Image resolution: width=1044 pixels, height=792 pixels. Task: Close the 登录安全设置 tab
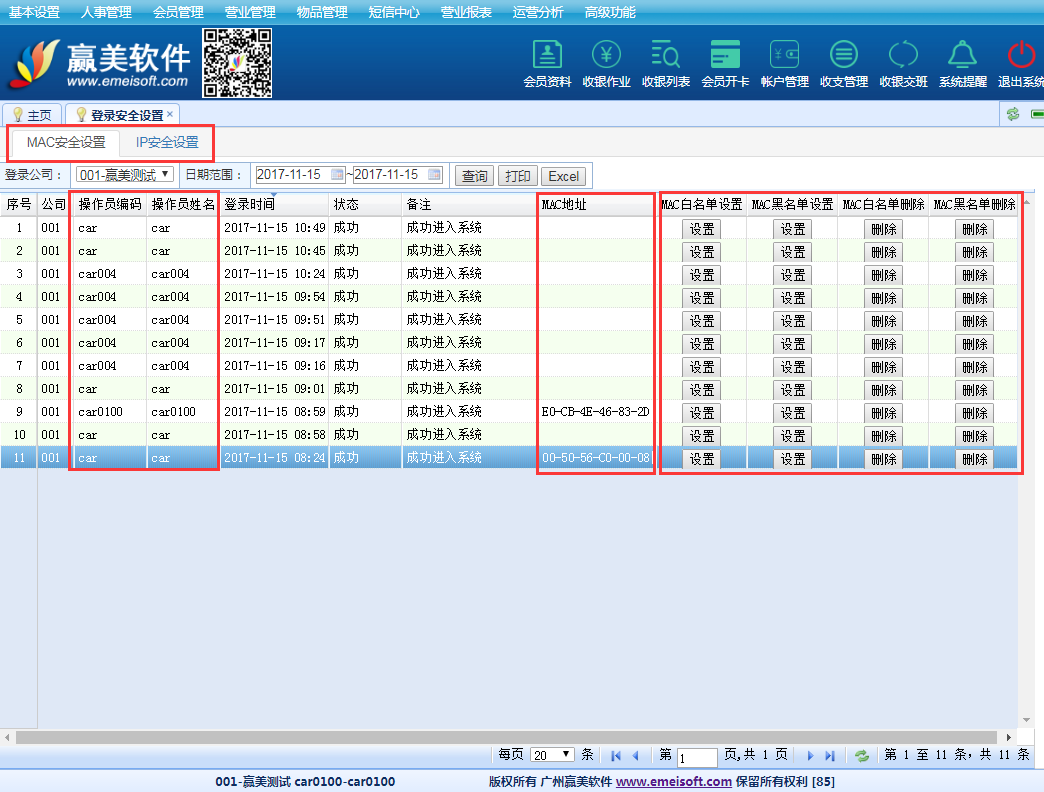click(x=170, y=114)
